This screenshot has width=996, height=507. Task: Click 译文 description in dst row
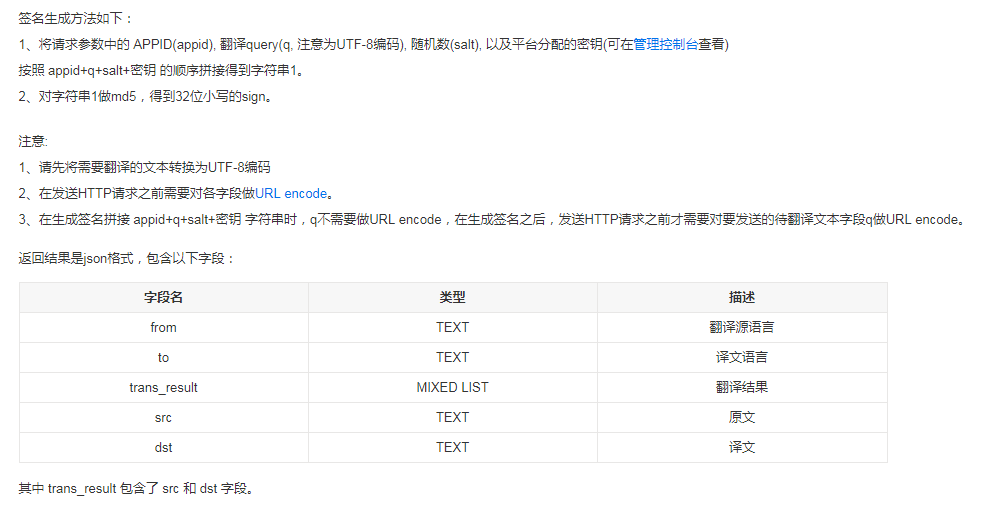(x=742, y=447)
